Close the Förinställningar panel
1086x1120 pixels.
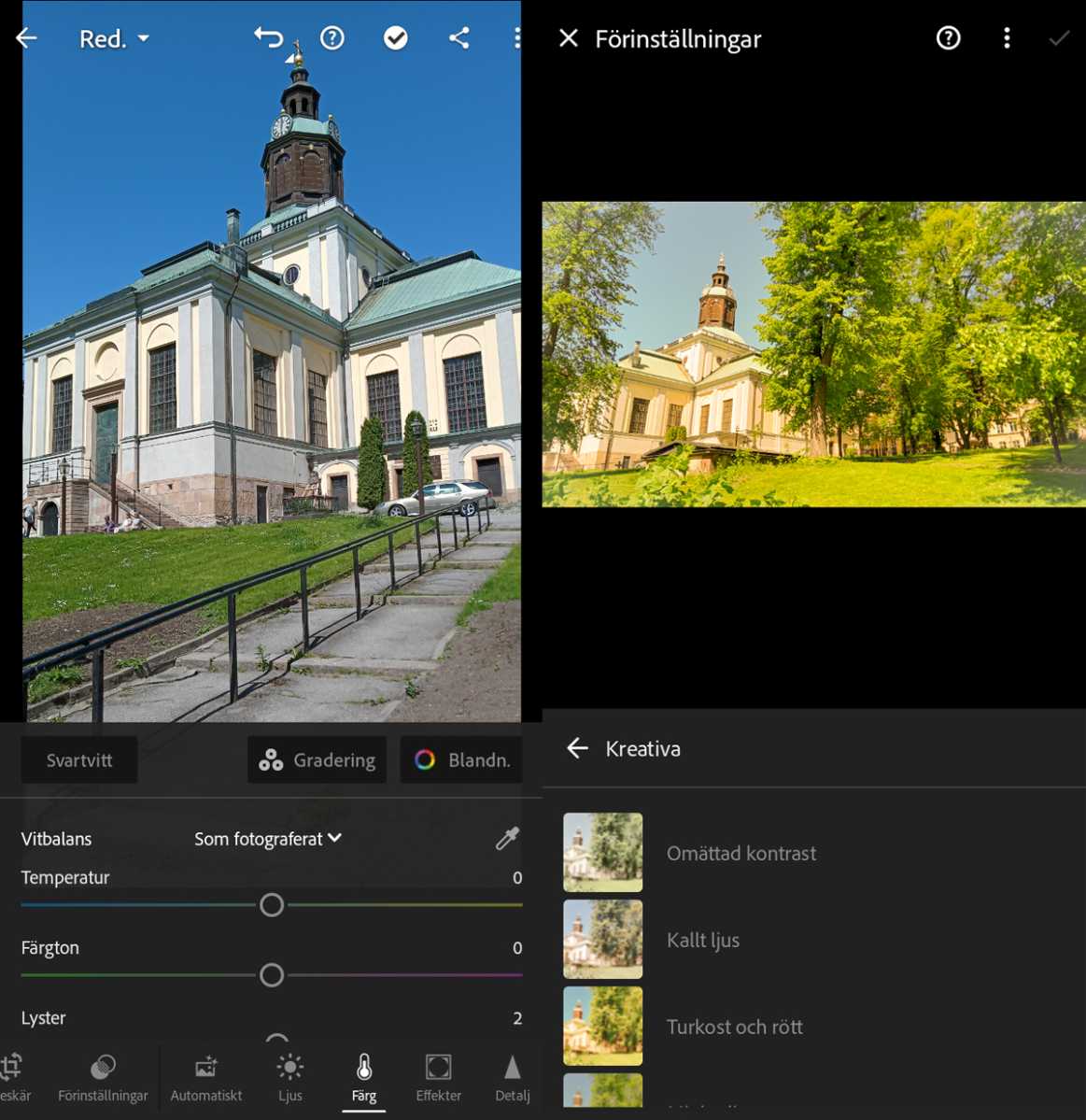click(569, 38)
